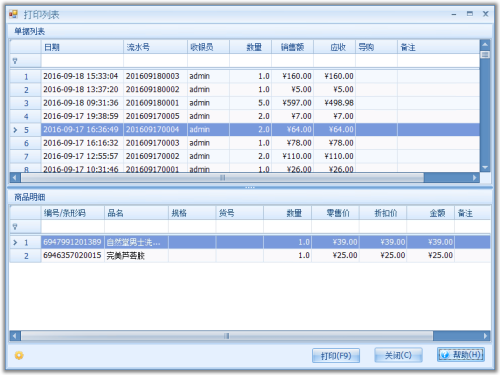Select the row dated 2016-09-17 12:55:57
500x375 pixels.
click(x=245, y=156)
